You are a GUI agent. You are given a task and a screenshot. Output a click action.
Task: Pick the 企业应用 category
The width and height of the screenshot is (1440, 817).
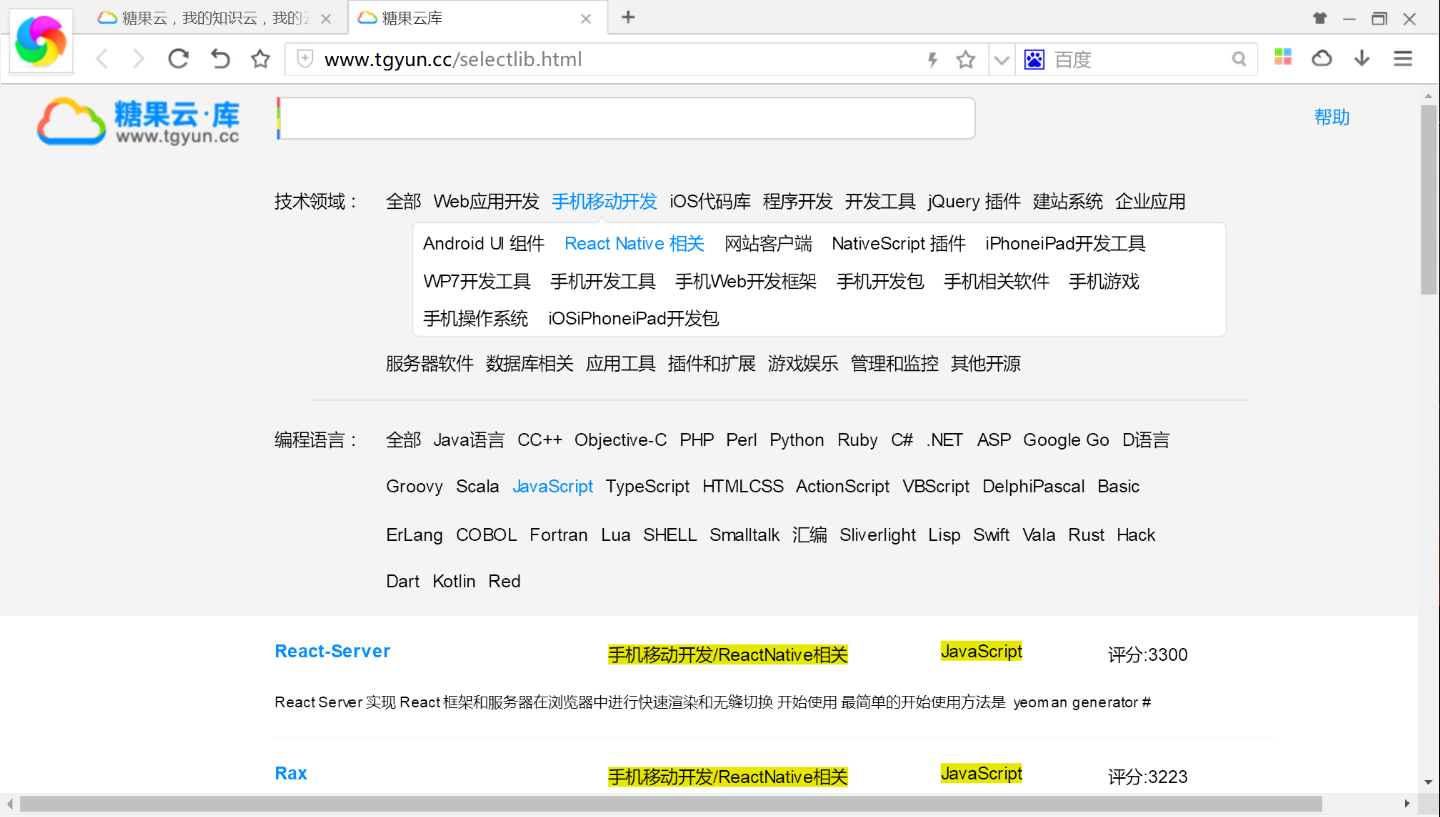tap(1150, 201)
